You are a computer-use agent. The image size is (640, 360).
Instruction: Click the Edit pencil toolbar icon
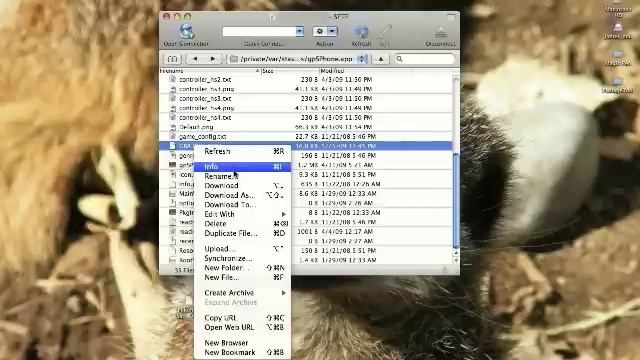click(x=384, y=31)
